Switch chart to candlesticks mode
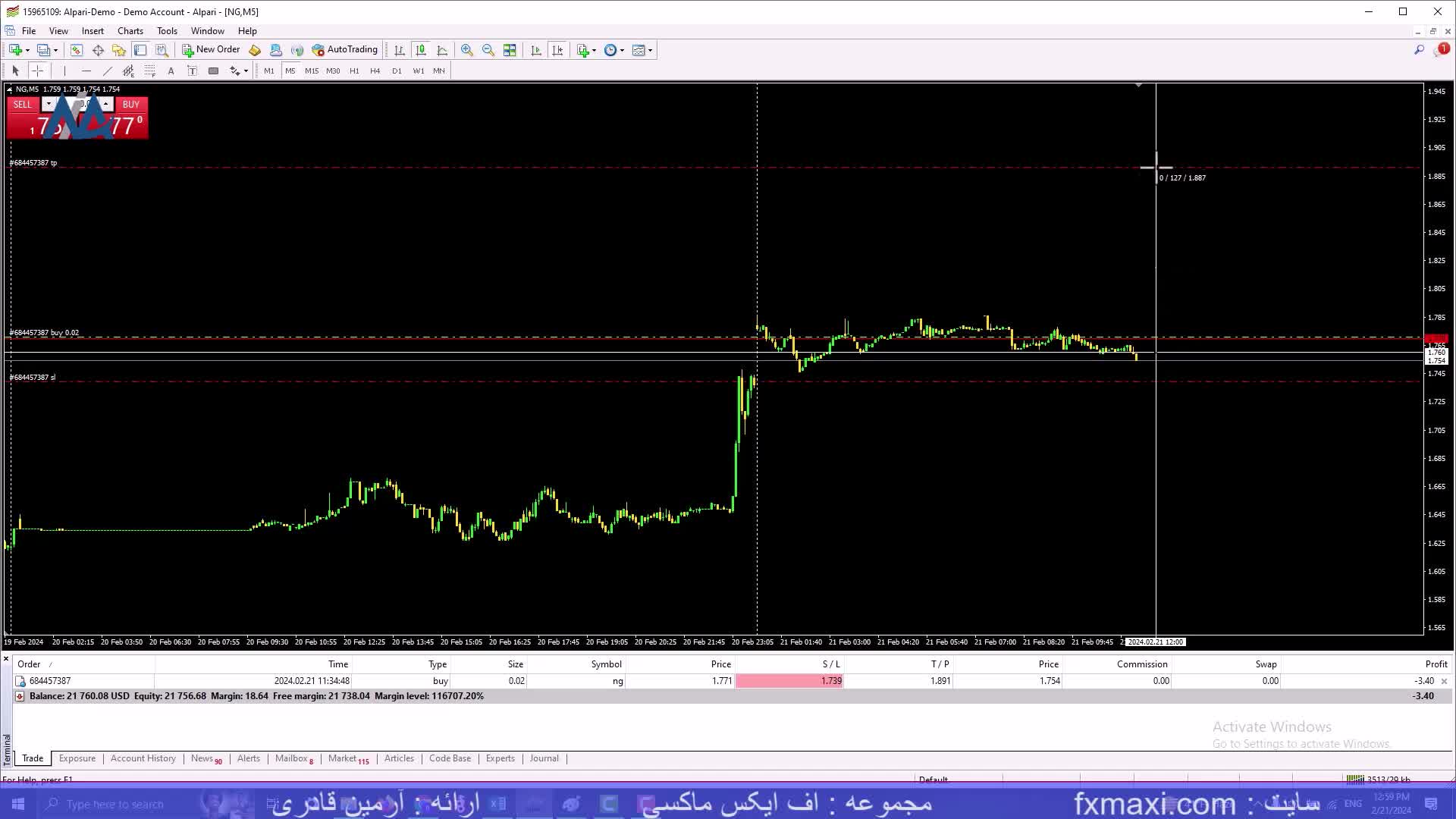The image size is (1456, 819). tap(421, 50)
